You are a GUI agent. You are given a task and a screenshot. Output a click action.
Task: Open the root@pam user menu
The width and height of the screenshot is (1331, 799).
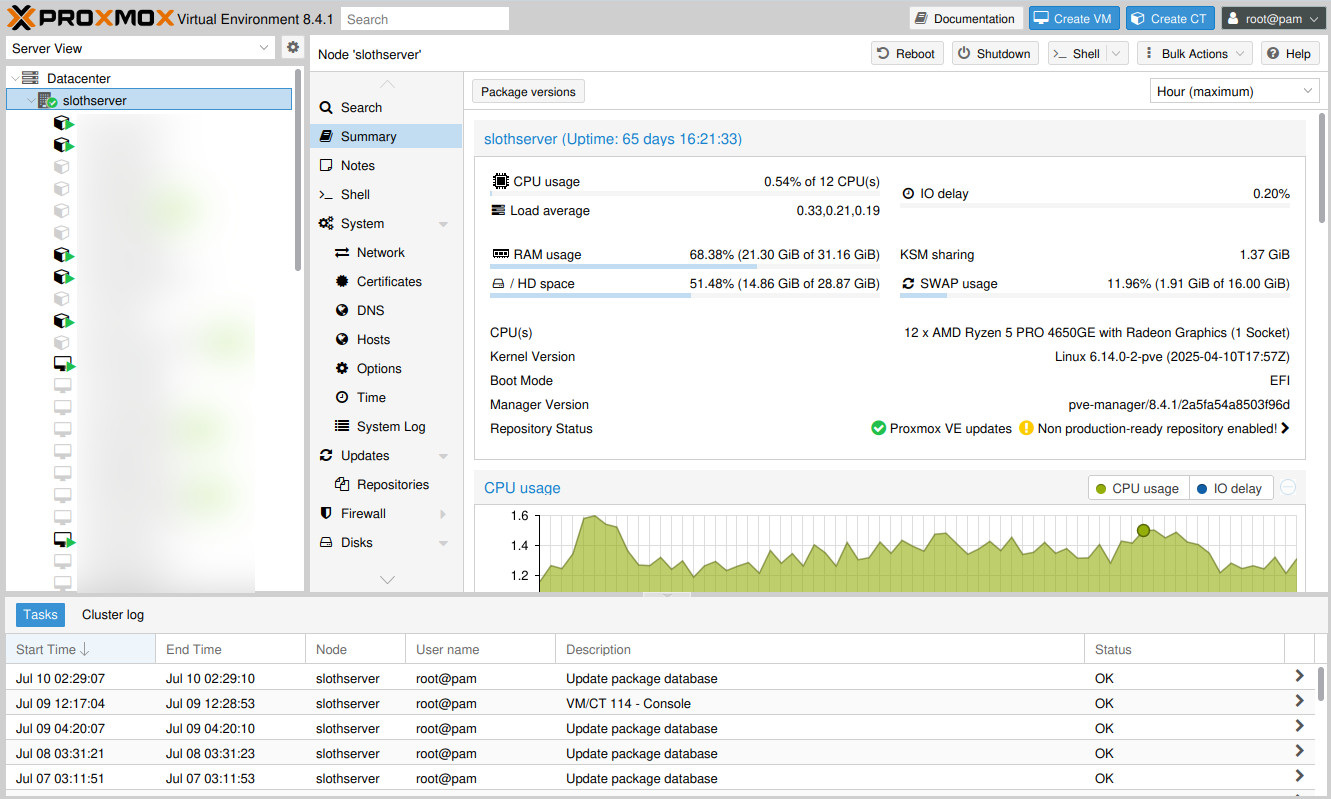tap(1272, 19)
